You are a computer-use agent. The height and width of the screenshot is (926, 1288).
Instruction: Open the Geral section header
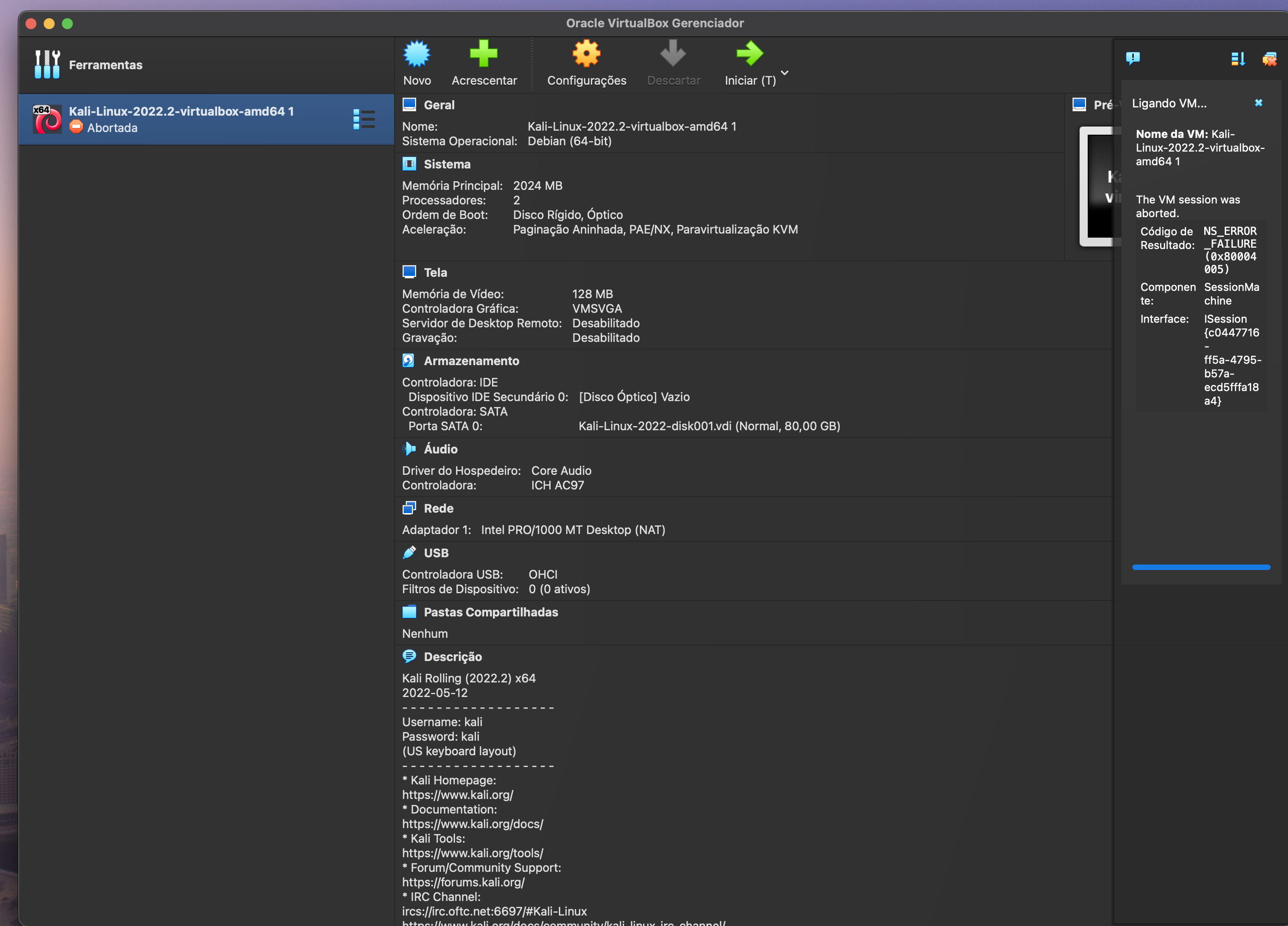click(x=439, y=105)
